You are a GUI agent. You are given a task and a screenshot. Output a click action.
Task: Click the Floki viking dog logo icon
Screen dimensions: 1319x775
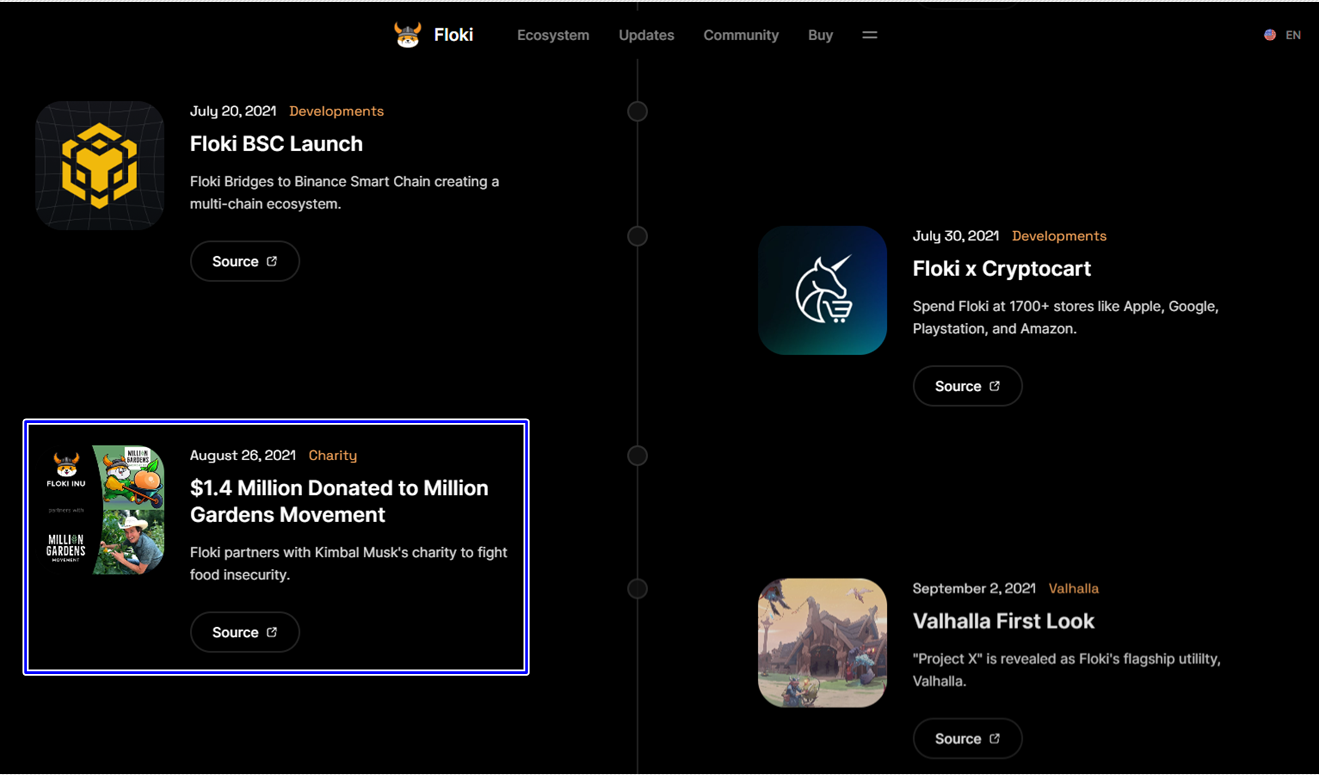point(407,35)
